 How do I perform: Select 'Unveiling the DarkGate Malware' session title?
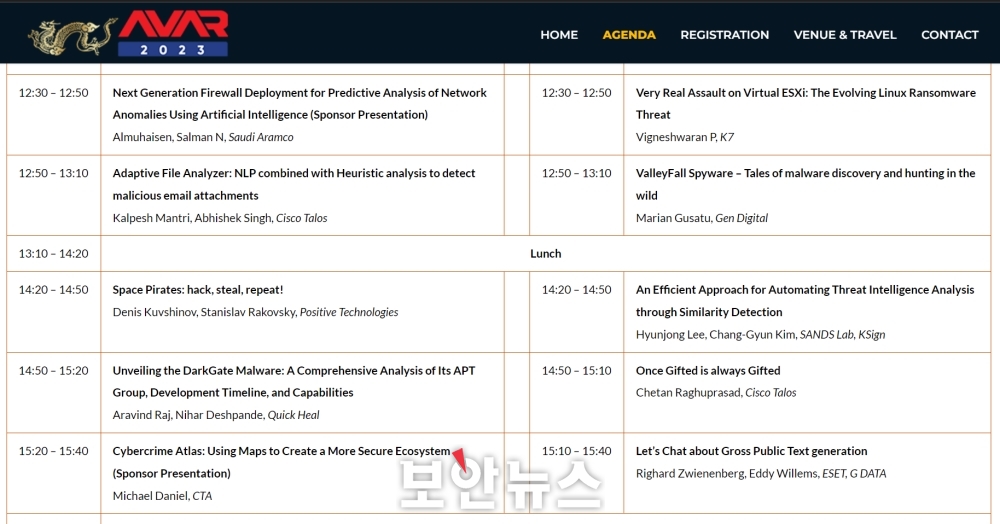(293, 381)
